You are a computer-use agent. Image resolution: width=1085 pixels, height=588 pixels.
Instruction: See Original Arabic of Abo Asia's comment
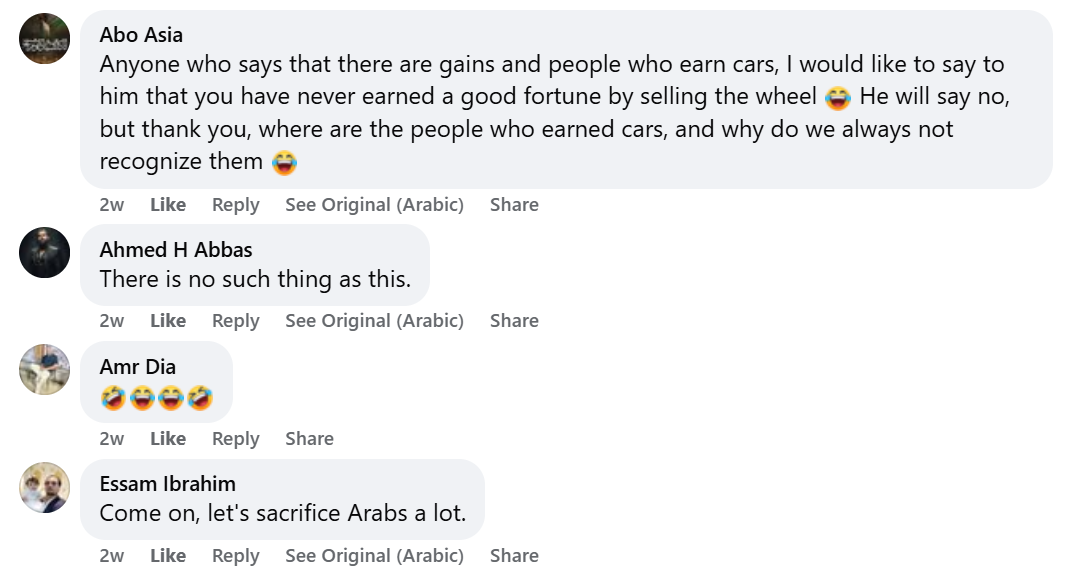pos(374,205)
